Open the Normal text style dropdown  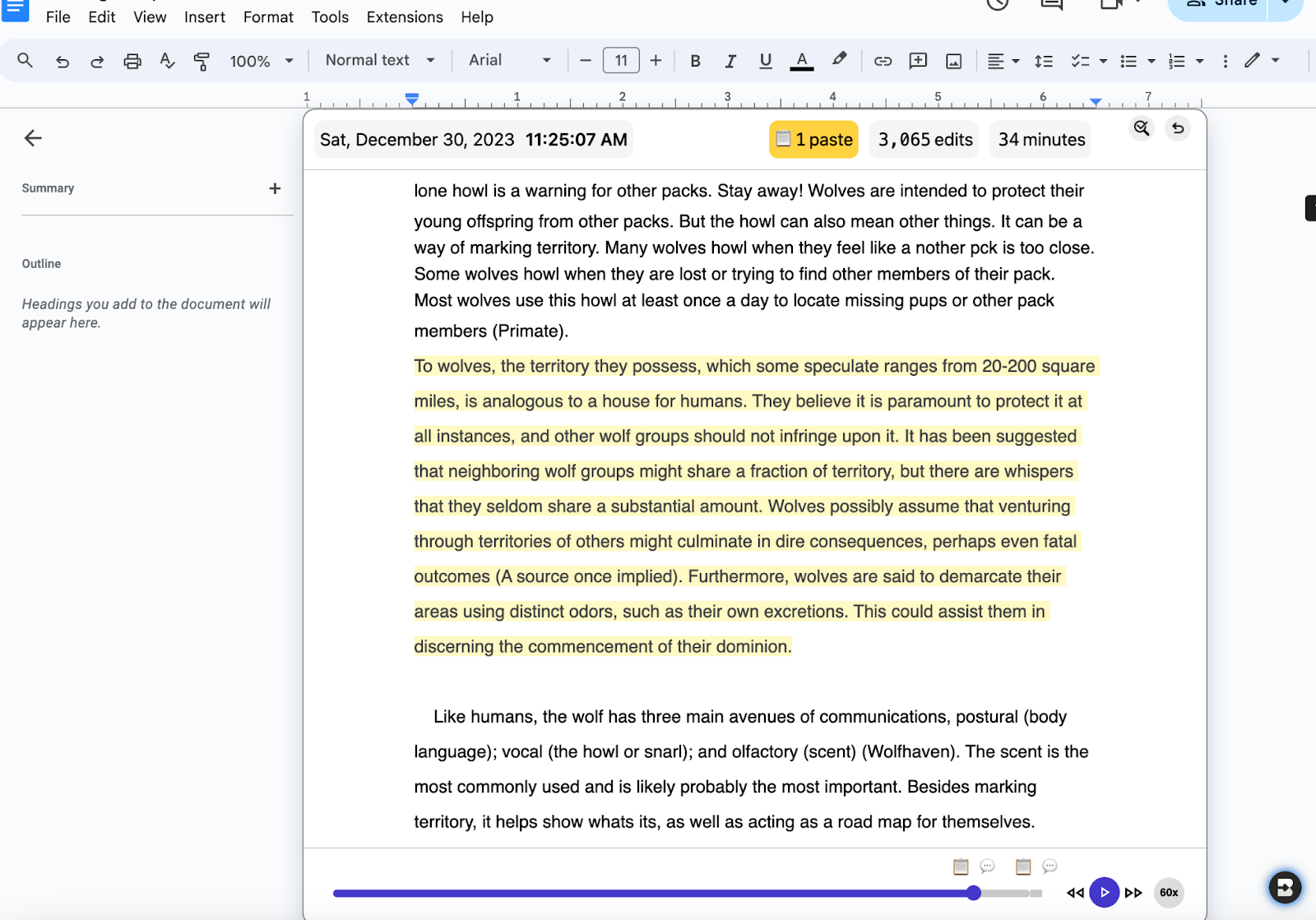click(380, 60)
